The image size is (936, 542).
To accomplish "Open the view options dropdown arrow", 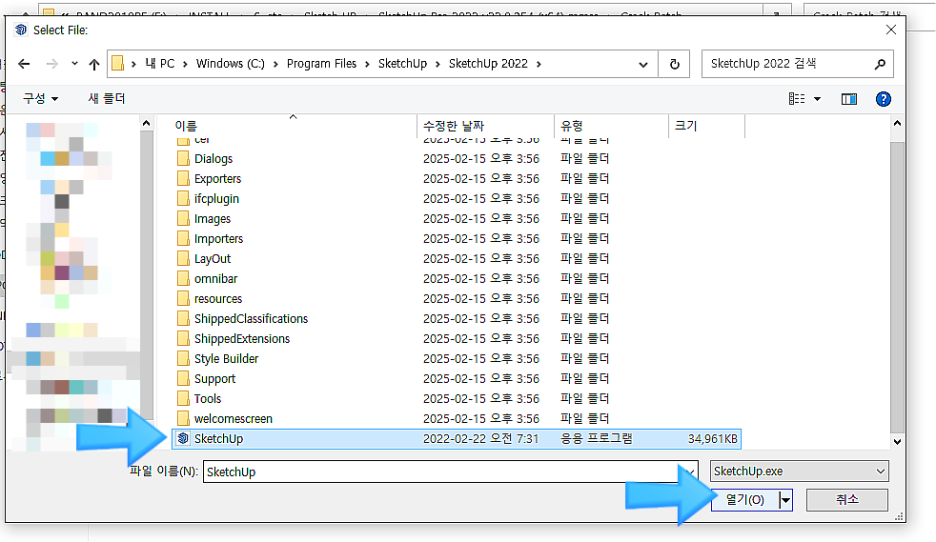I will click(x=817, y=99).
